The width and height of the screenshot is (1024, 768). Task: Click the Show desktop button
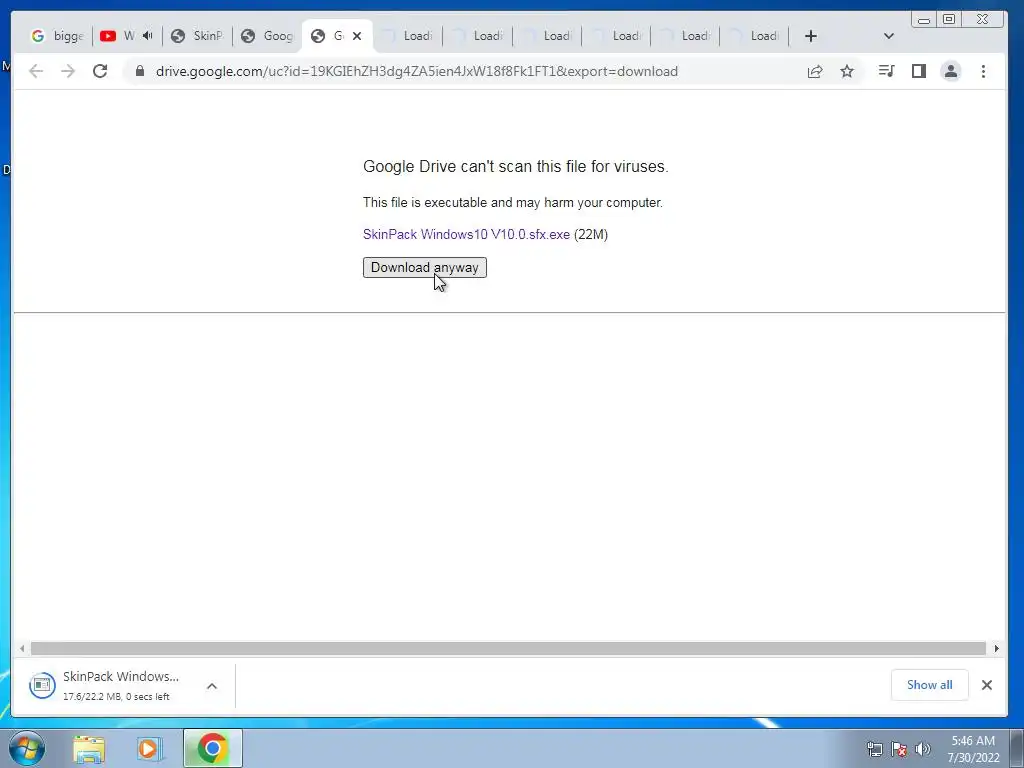coord(1017,748)
